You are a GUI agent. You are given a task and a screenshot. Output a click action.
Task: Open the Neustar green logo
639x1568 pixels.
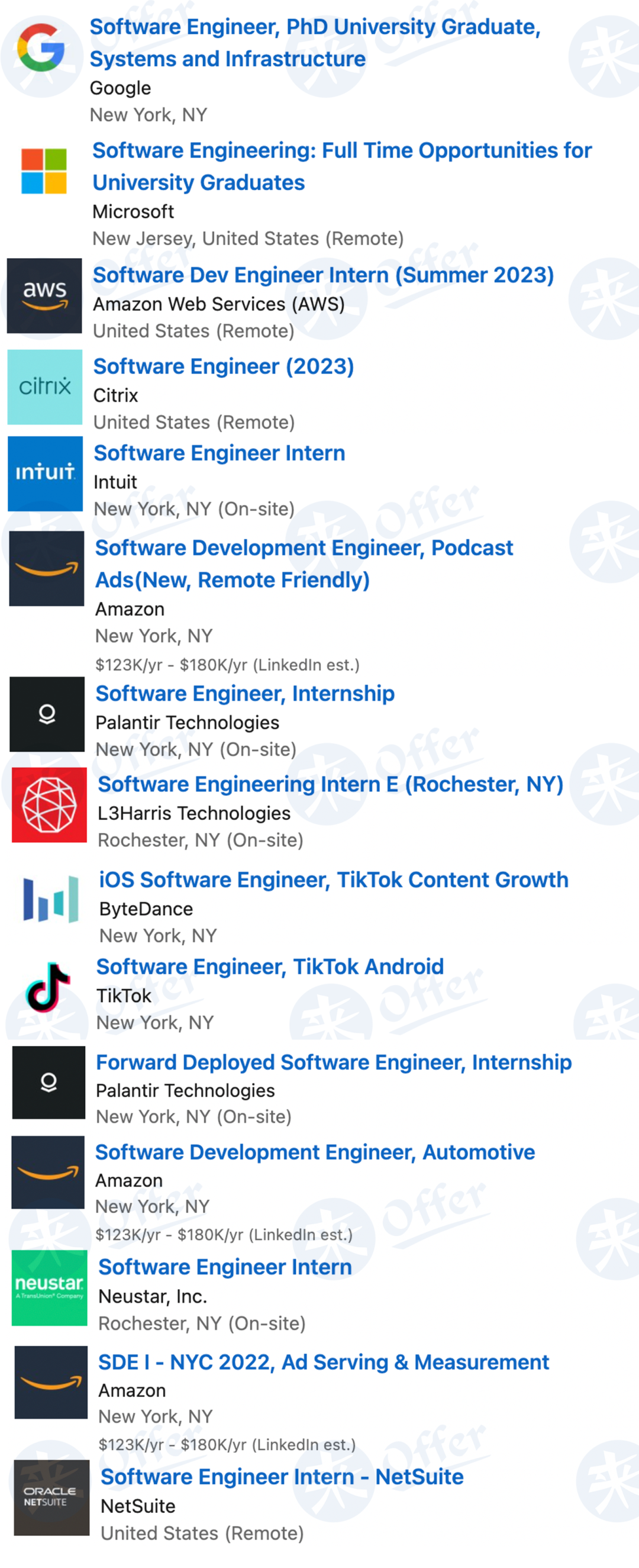coord(50,1288)
